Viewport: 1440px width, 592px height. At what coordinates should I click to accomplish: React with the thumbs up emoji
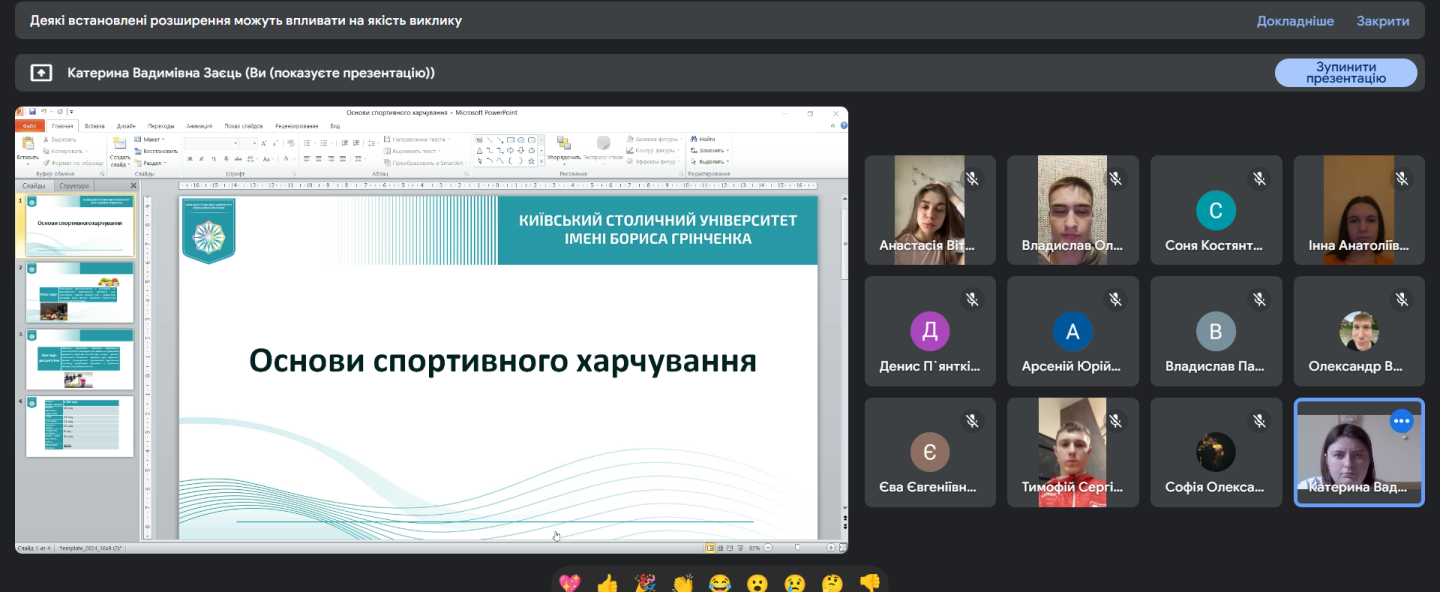(607, 583)
